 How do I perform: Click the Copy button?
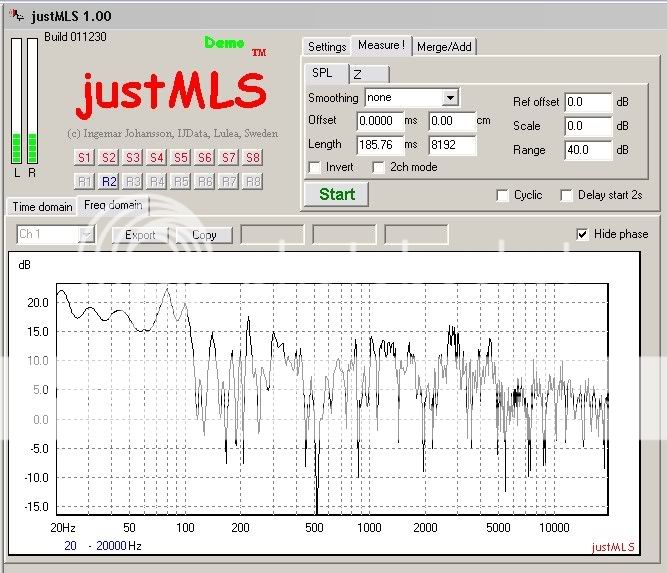pos(204,235)
